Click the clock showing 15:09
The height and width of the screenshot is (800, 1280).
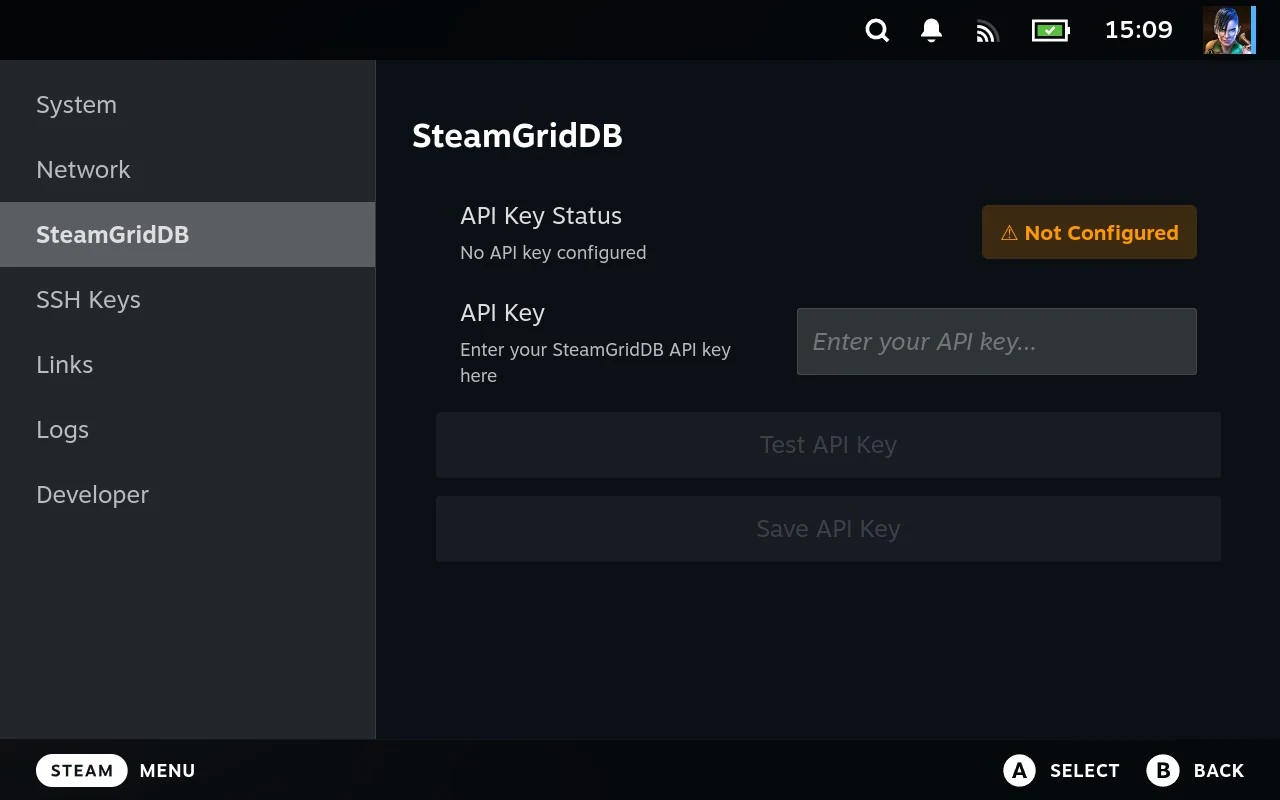tap(1138, 30)
